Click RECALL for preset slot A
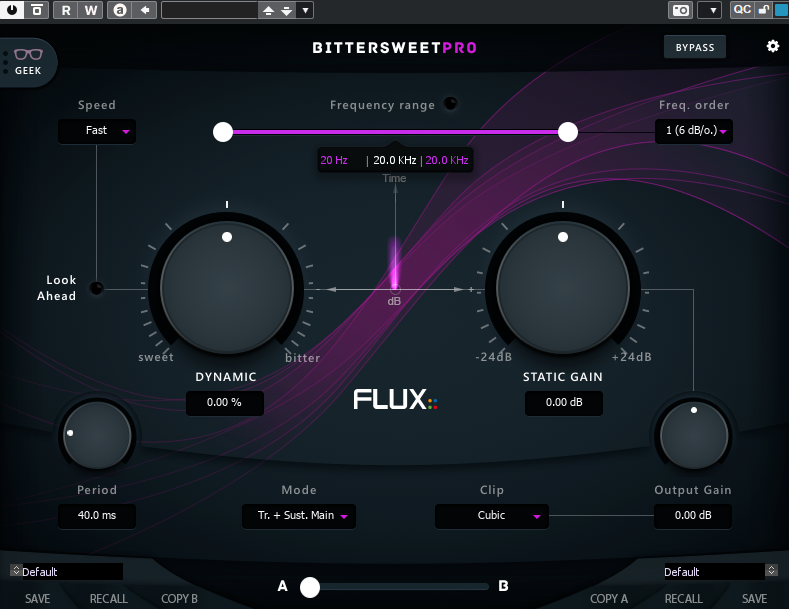Image resolution: width=789 pixels, height=609 pixels. pos(109,598)
